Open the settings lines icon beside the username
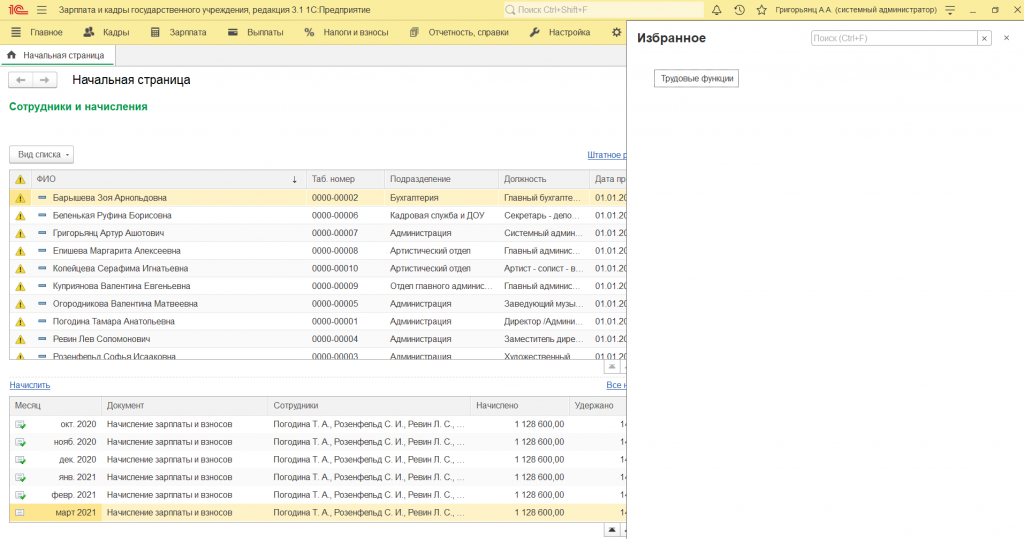1024x539 pixels. [950, 10]
